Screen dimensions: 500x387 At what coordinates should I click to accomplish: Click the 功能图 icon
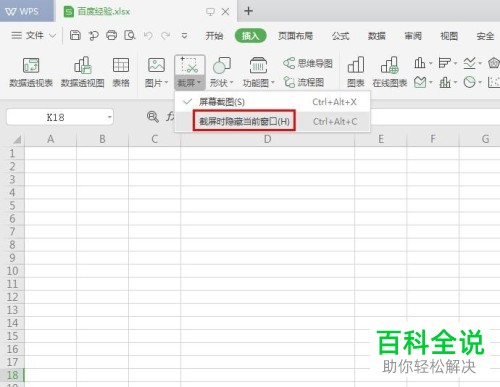(258, 65)
